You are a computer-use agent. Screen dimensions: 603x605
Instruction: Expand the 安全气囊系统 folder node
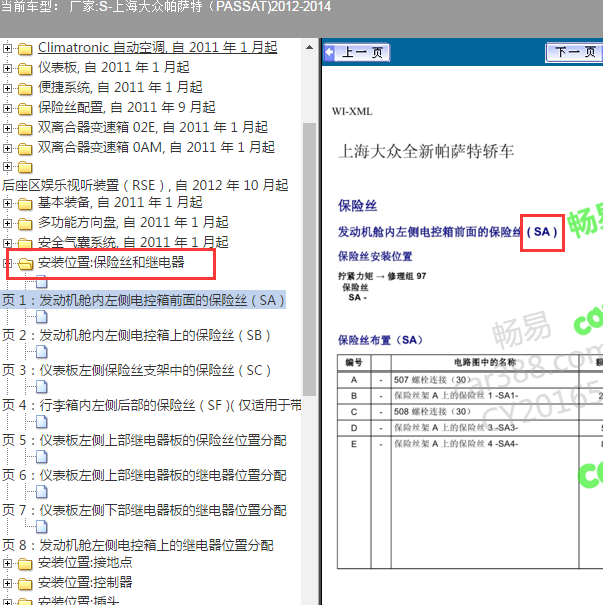7,243
